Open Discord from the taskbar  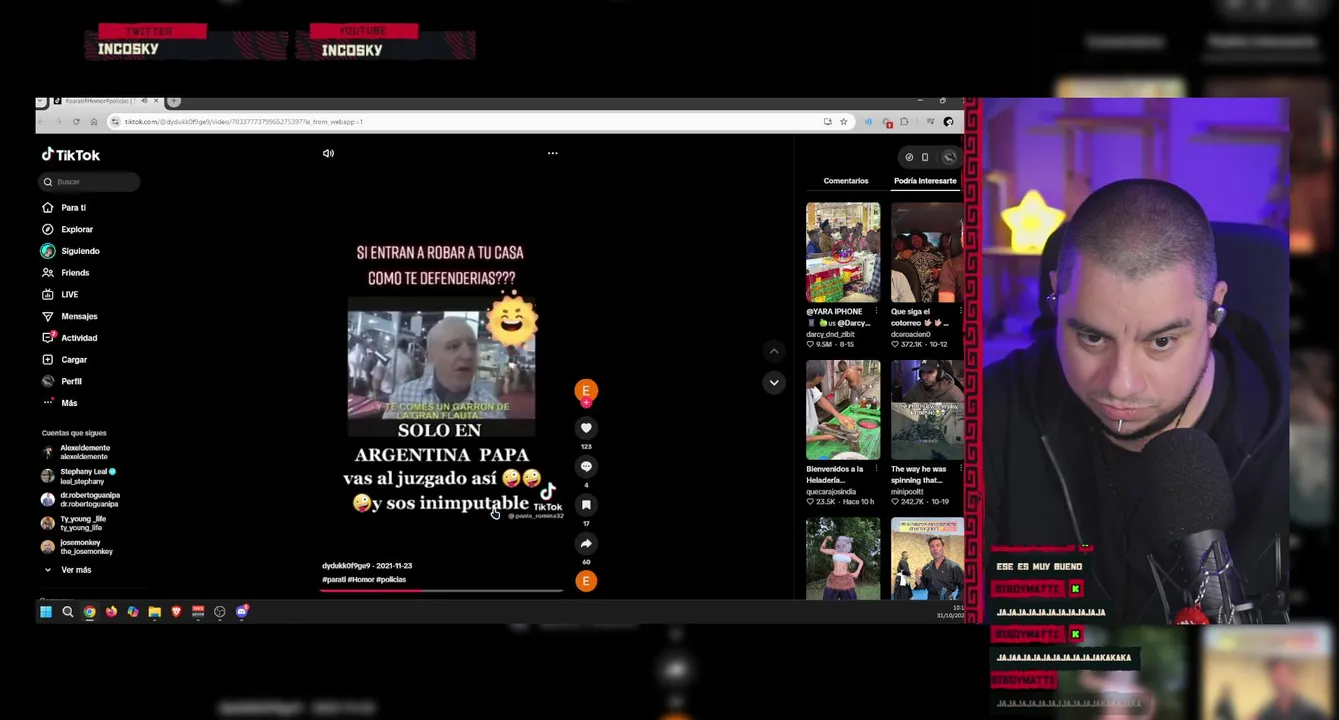(242, 612)
